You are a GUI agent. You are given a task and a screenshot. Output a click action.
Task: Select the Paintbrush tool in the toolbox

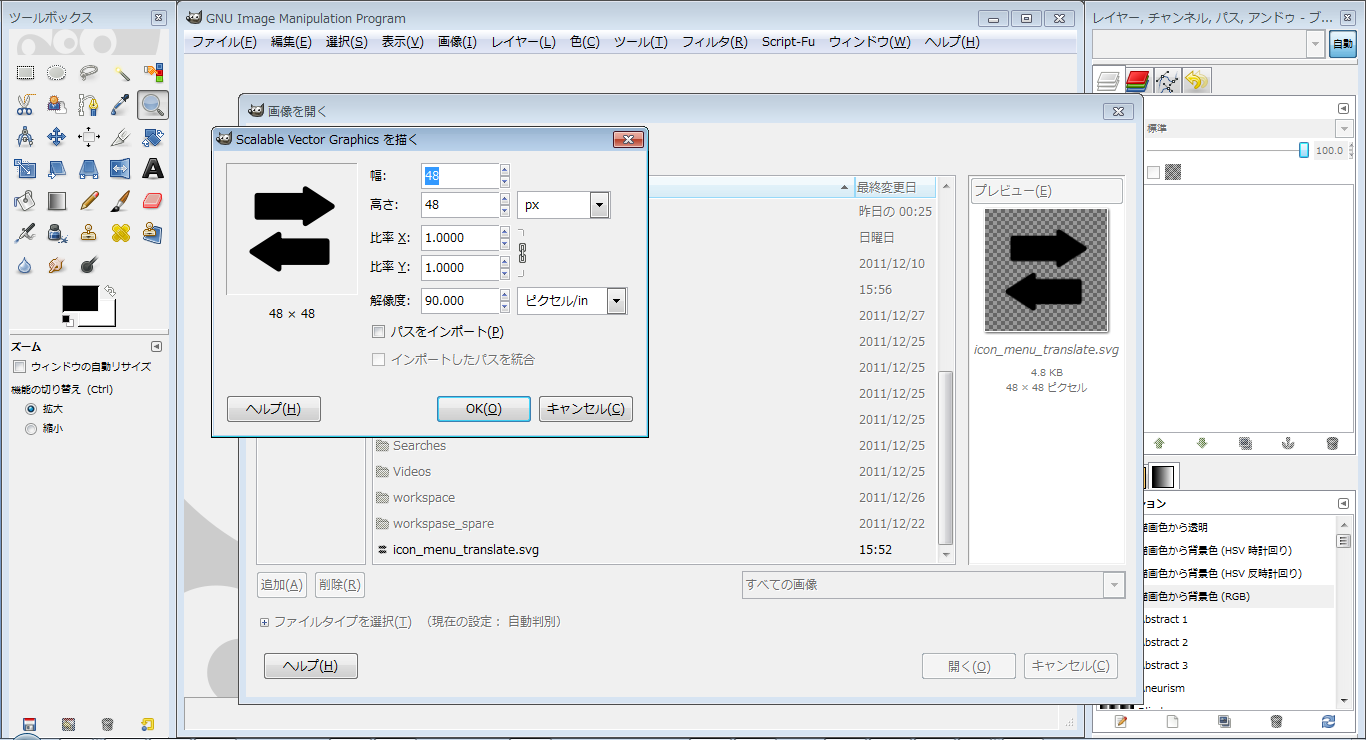[x=122, y=200]
